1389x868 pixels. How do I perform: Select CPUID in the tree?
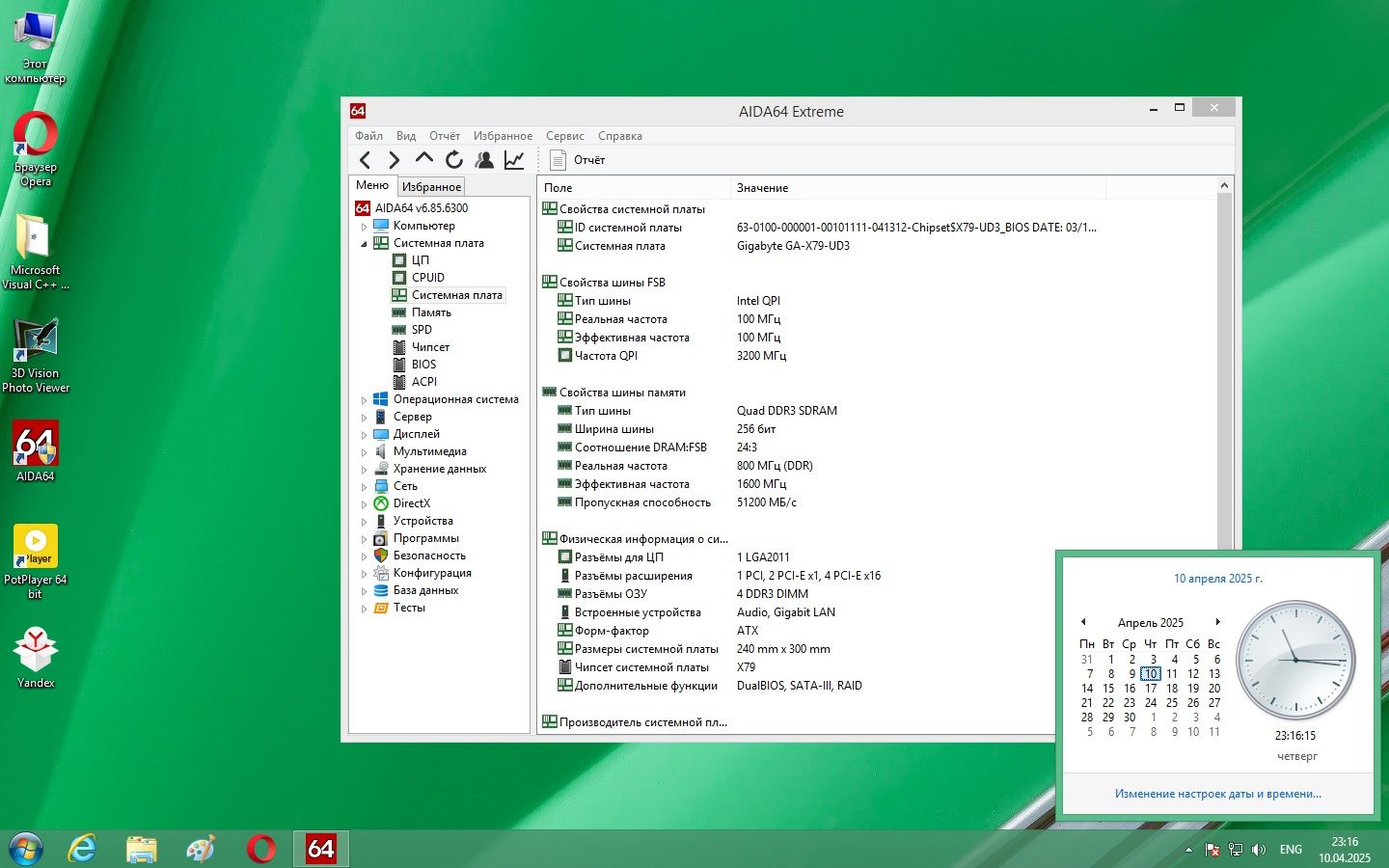click(428, 278)
